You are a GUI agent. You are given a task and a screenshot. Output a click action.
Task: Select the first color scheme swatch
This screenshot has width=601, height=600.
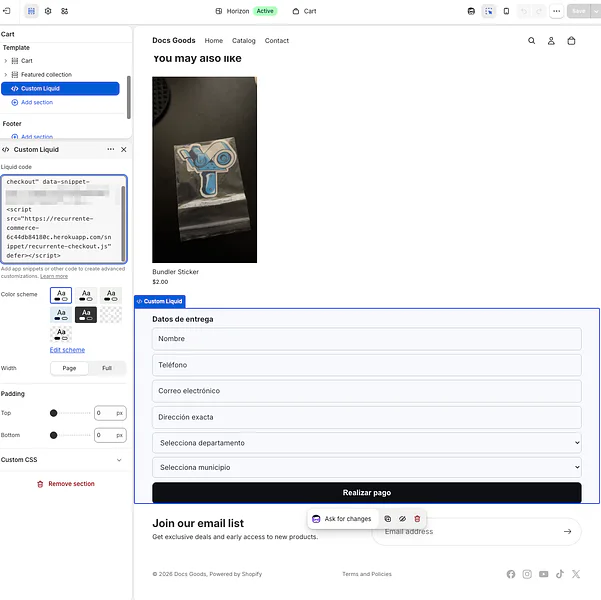click(61, 295)
